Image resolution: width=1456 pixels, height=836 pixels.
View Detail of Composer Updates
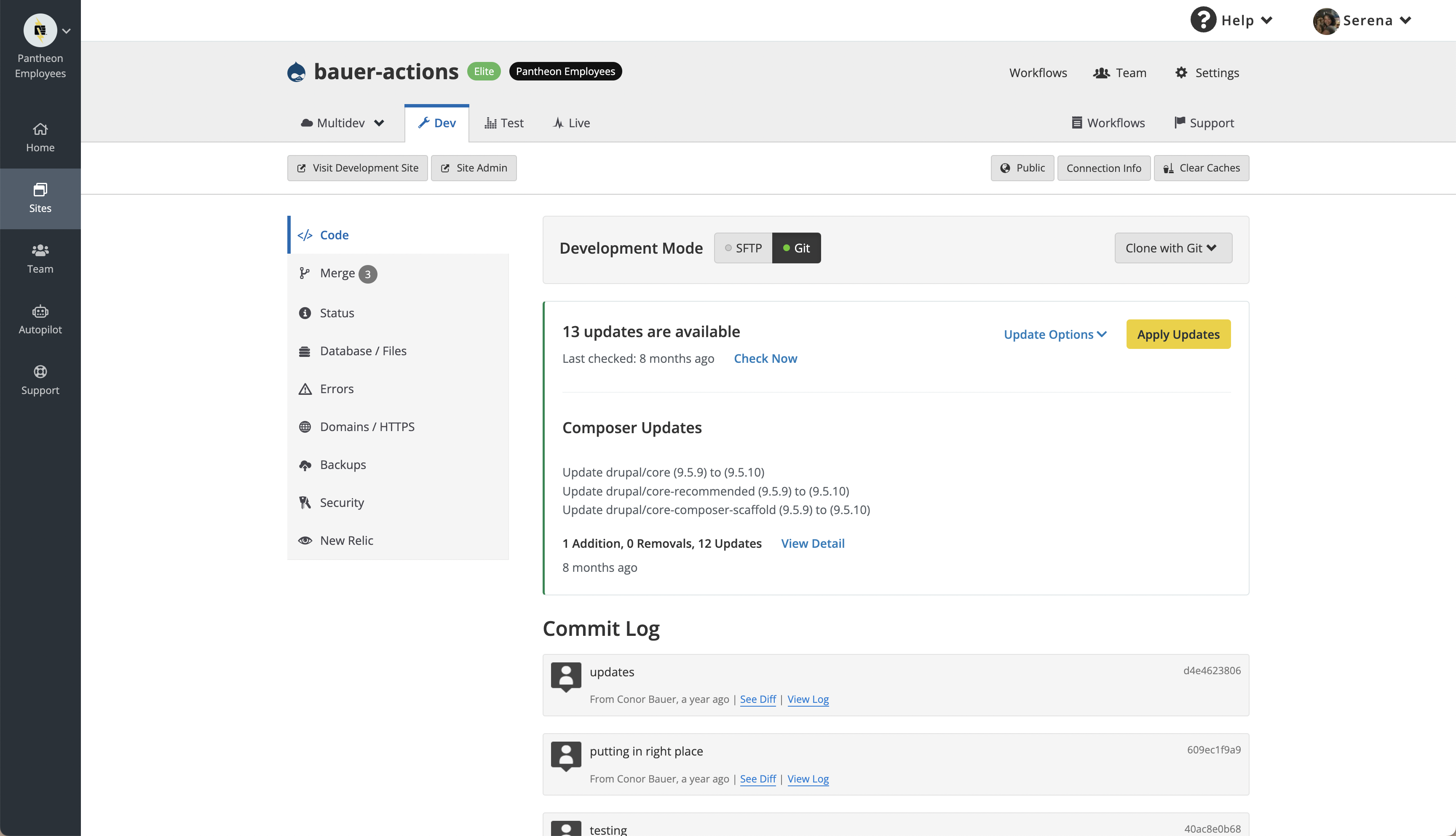[813, 543]
